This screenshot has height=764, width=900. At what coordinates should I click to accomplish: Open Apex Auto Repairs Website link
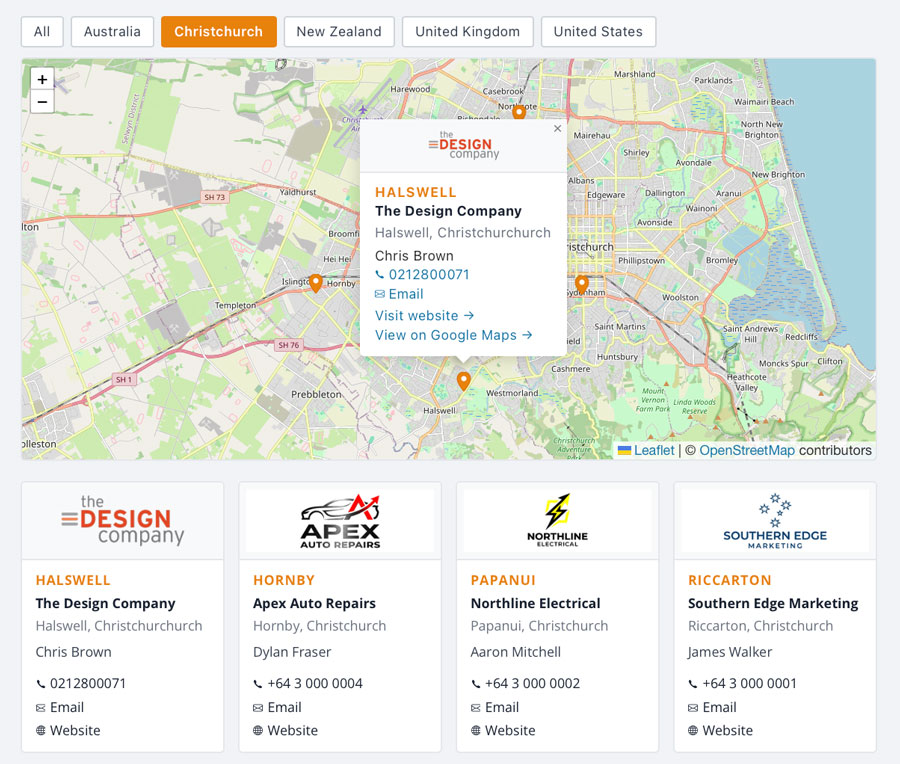point(292,730)
